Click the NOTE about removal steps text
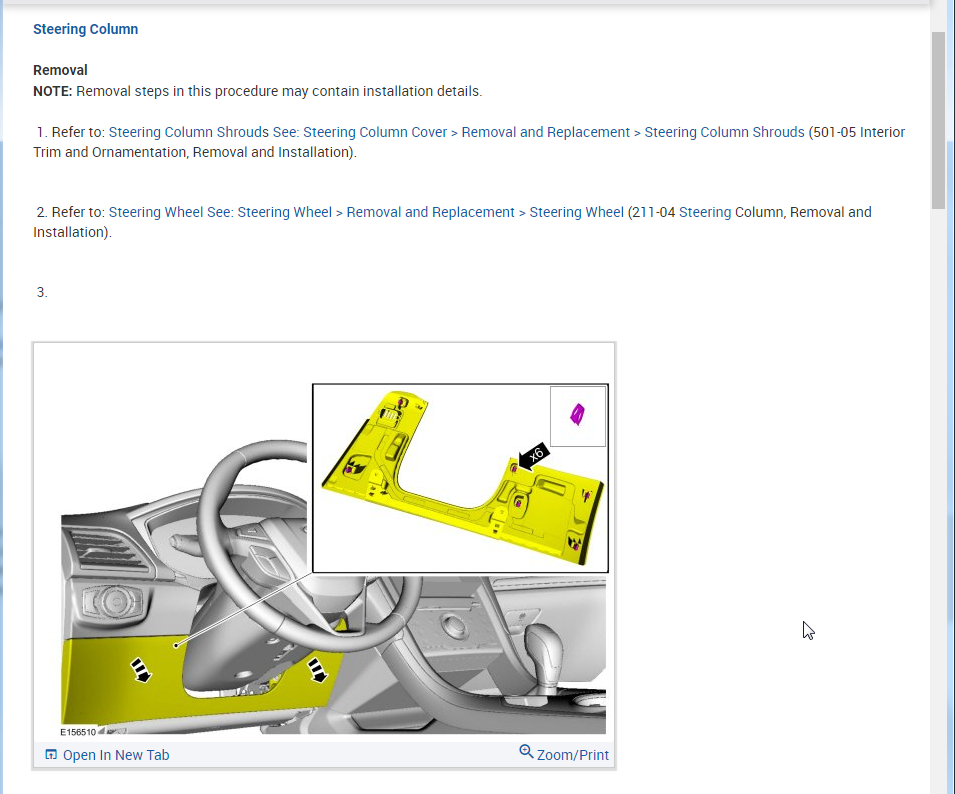955x794 pixels. (258, 91)
